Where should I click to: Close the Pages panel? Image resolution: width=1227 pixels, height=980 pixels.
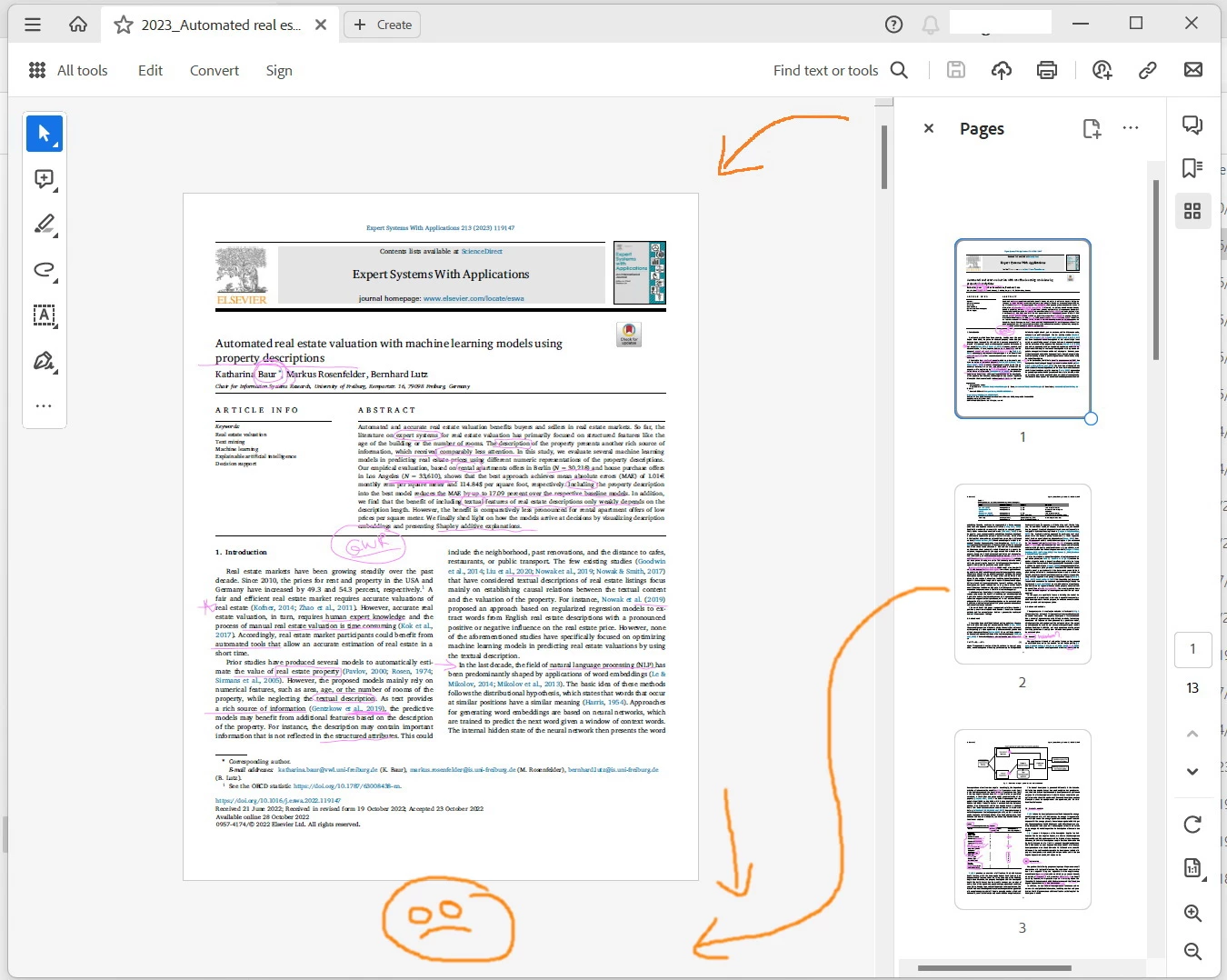click(929, 128)
